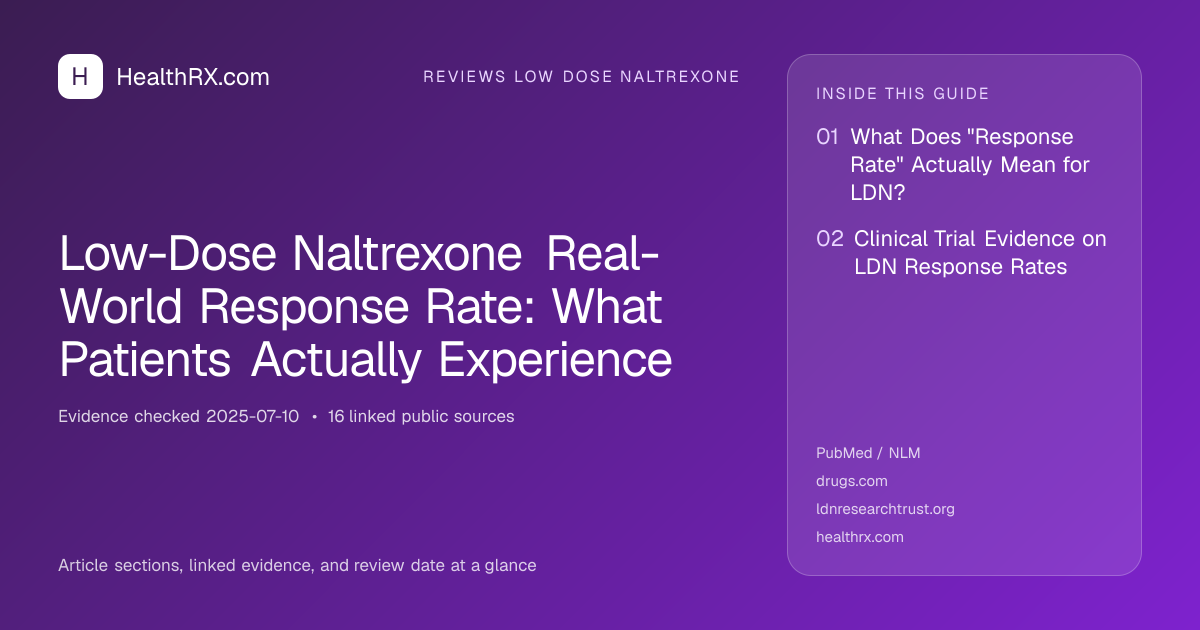Click the 'INSIDE THIS GUIDE' heading

[x=903, y=94]
